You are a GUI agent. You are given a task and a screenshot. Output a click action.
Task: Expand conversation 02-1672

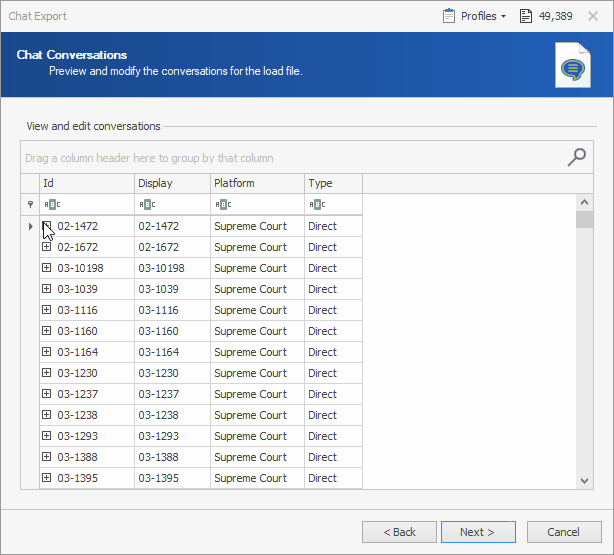[47, 247]
